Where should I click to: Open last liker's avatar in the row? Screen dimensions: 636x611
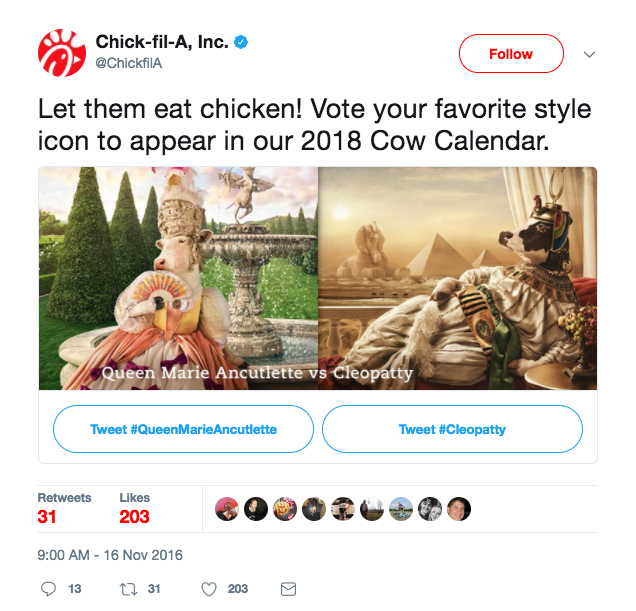click(459, 509)
